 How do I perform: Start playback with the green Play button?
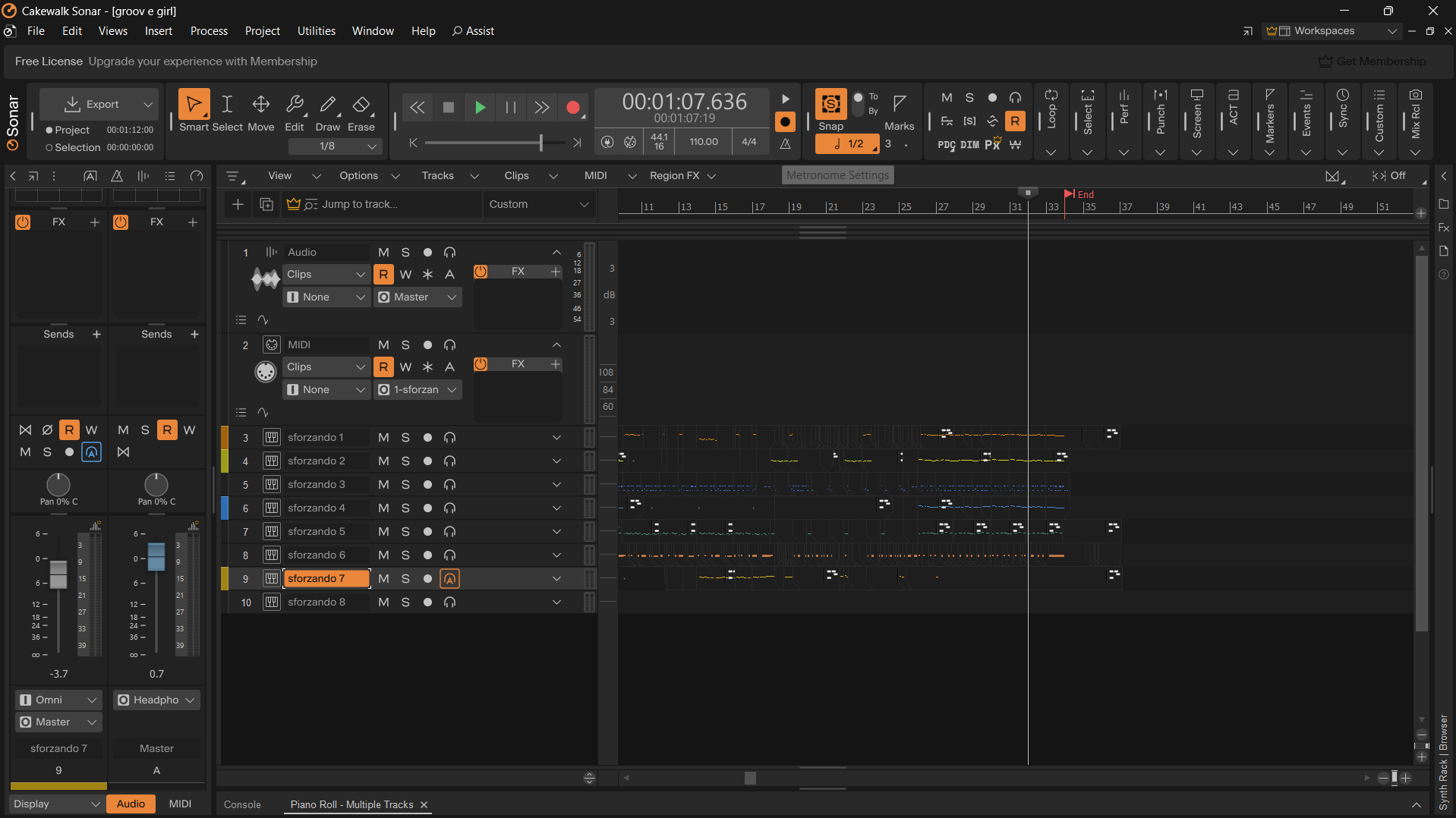click(480, 108)
